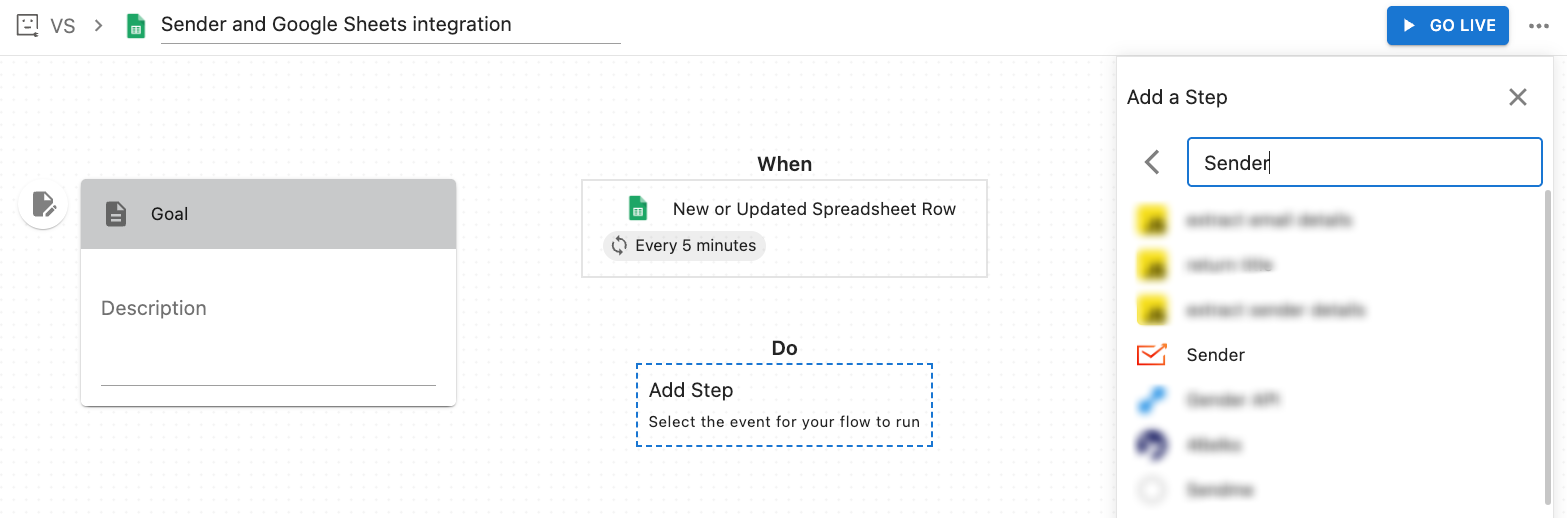
Task: Go back with the left chevron arrow
Action: [1152, 162]
